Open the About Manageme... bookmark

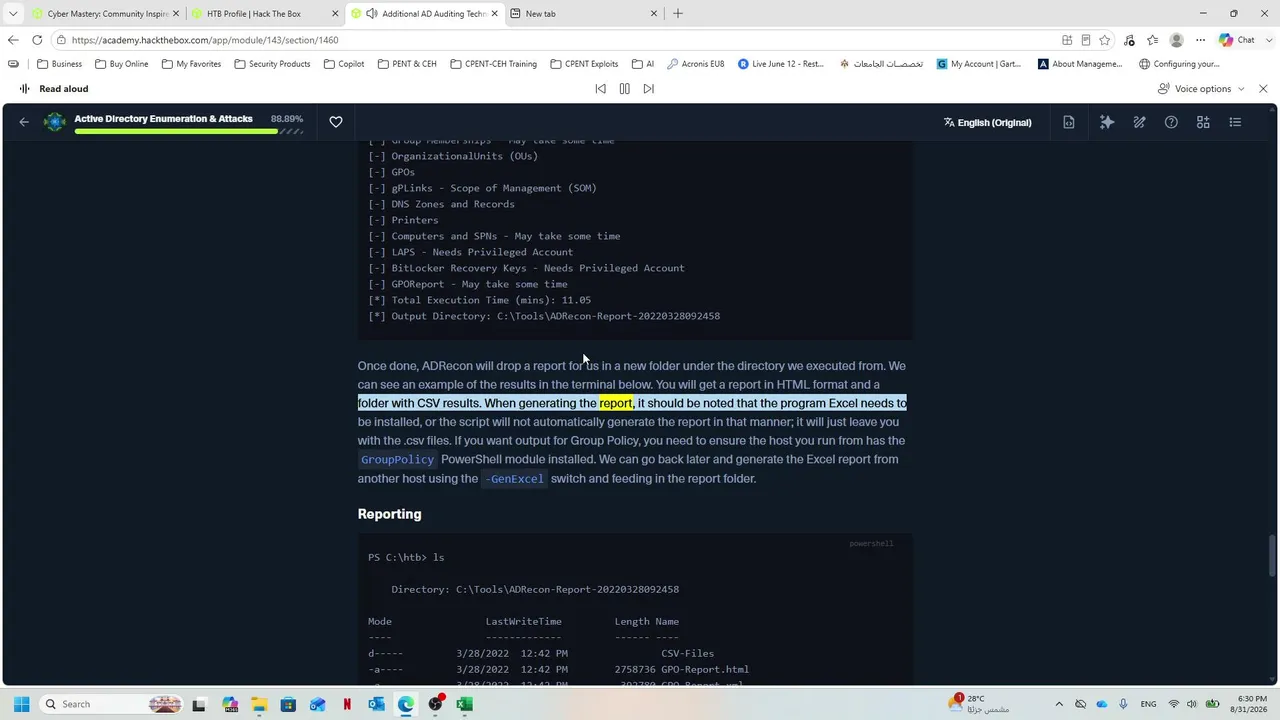click(1080, 64)
